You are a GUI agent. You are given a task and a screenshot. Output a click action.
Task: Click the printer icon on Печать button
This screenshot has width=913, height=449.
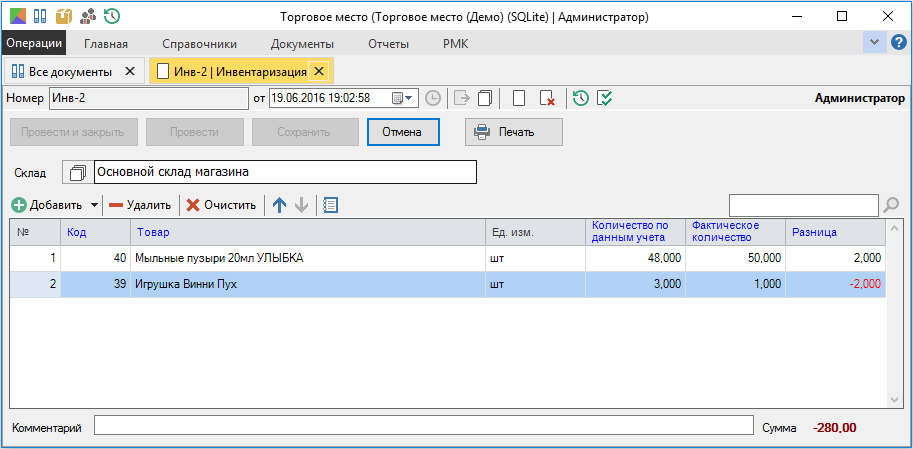point(483,132)
